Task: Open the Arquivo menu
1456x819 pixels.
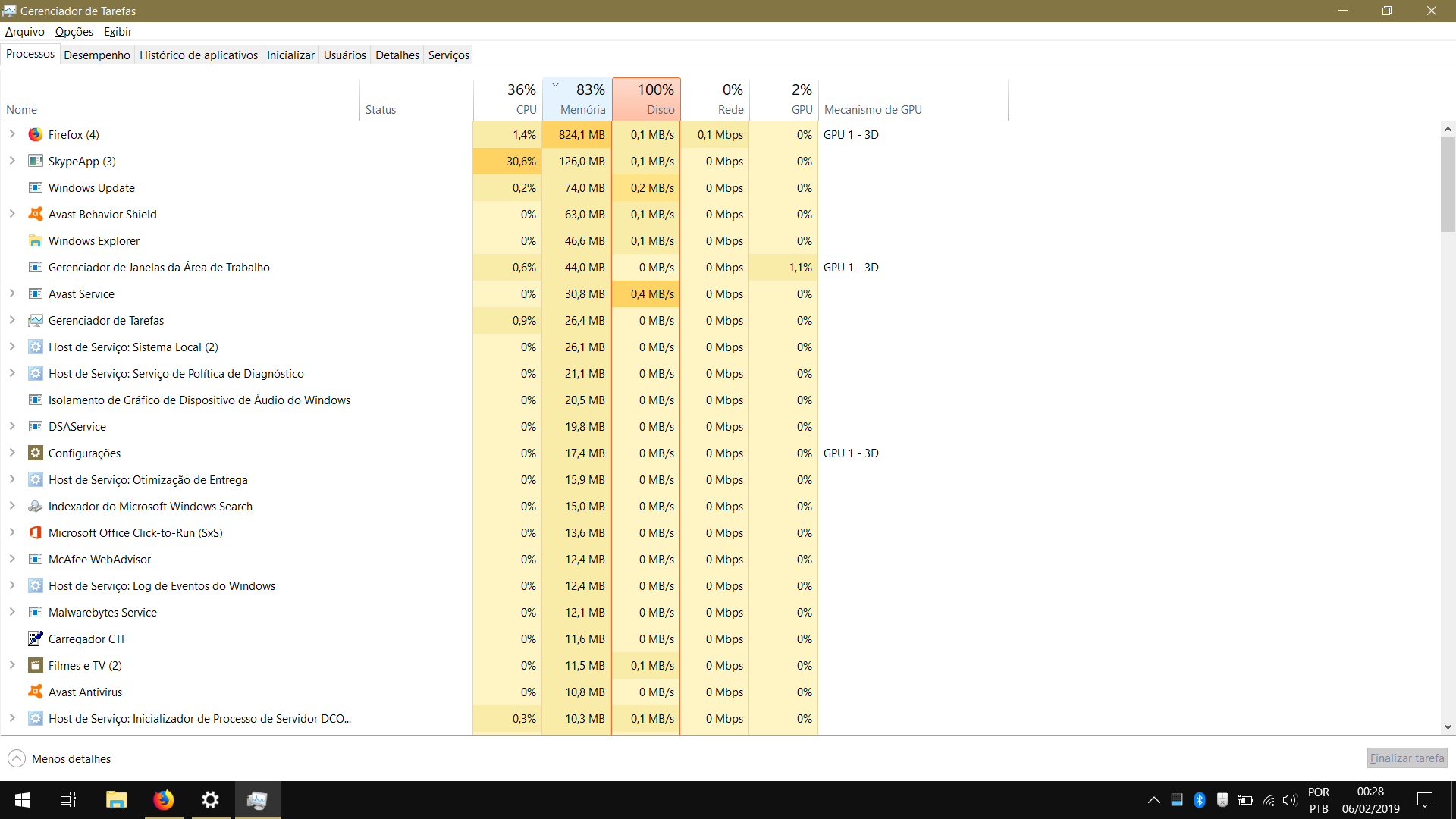Action: point(25,32)
